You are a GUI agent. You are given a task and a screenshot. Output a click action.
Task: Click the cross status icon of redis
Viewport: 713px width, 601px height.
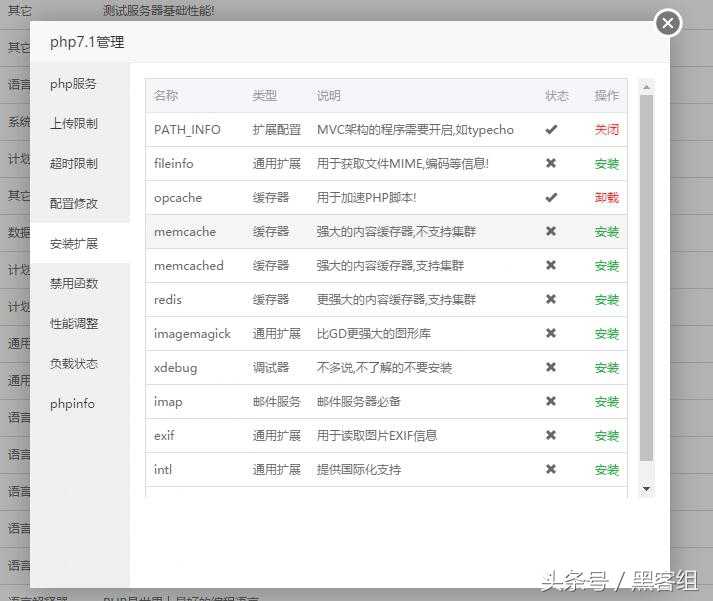551,299
